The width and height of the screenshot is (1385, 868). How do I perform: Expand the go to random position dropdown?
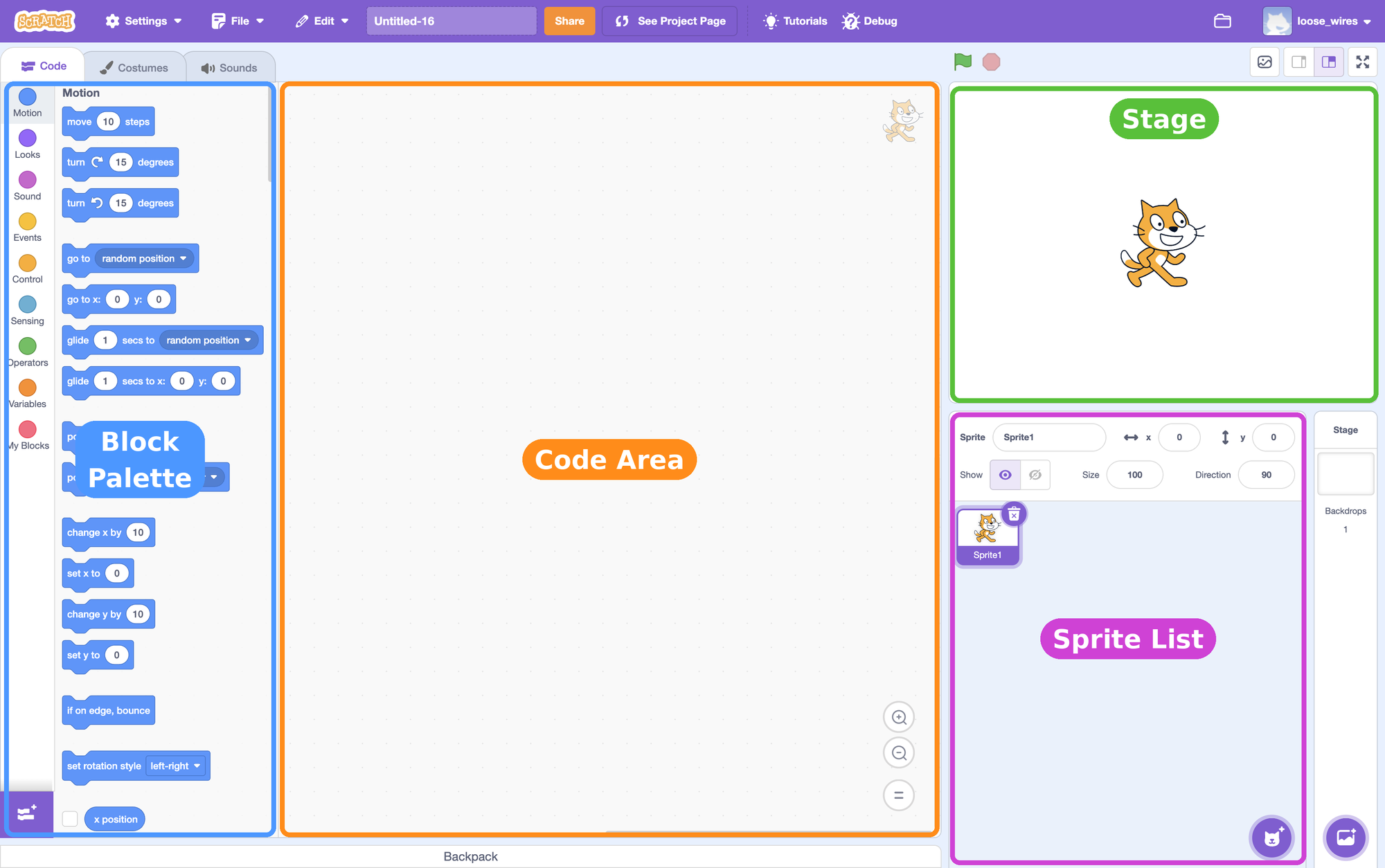coord(144,259)
